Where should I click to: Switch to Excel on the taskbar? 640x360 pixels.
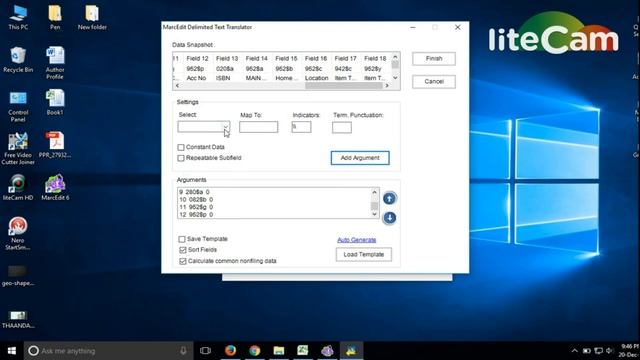point(303,351)
